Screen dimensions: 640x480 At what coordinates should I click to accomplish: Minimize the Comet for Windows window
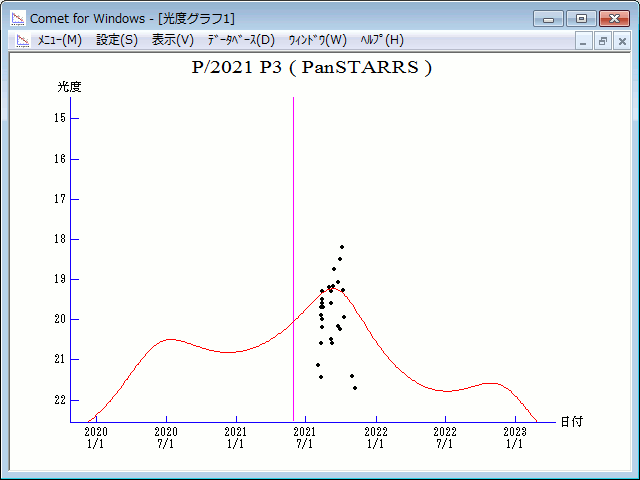coord(548,19)
